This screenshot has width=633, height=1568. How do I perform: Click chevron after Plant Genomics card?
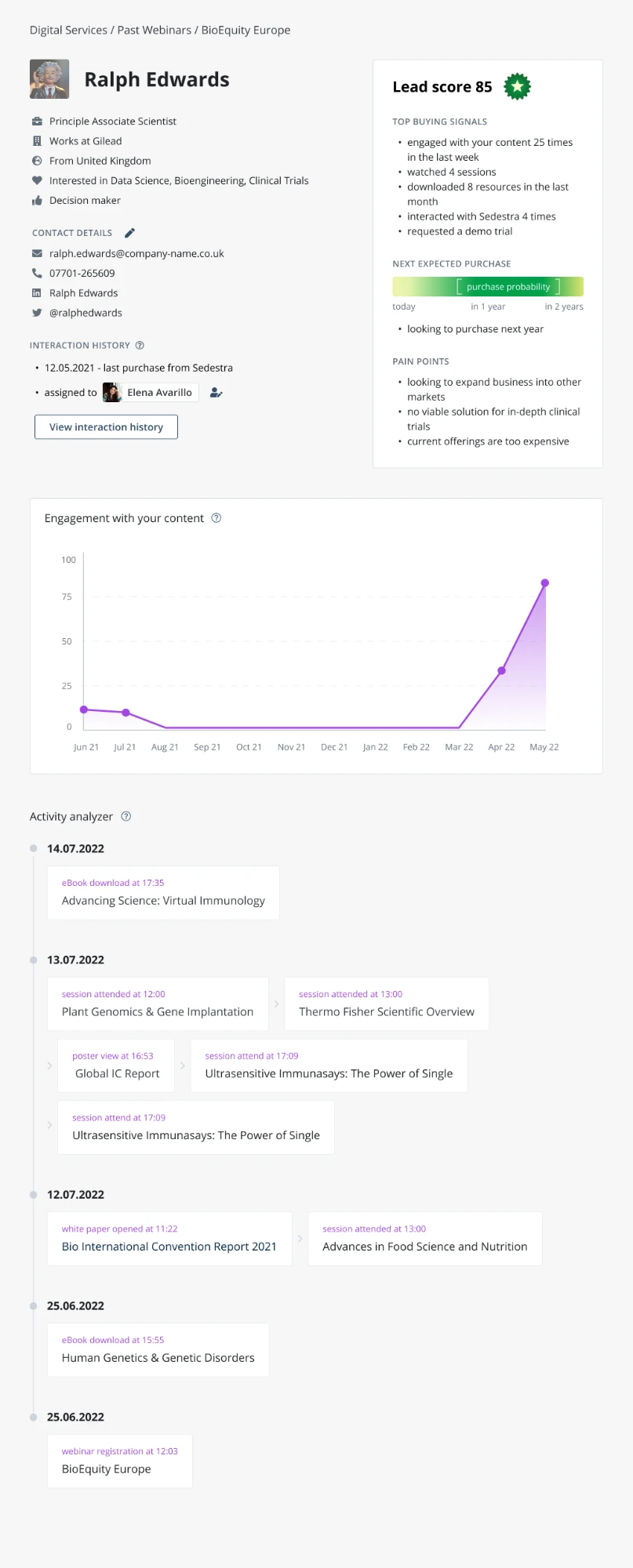[276, 1004]
